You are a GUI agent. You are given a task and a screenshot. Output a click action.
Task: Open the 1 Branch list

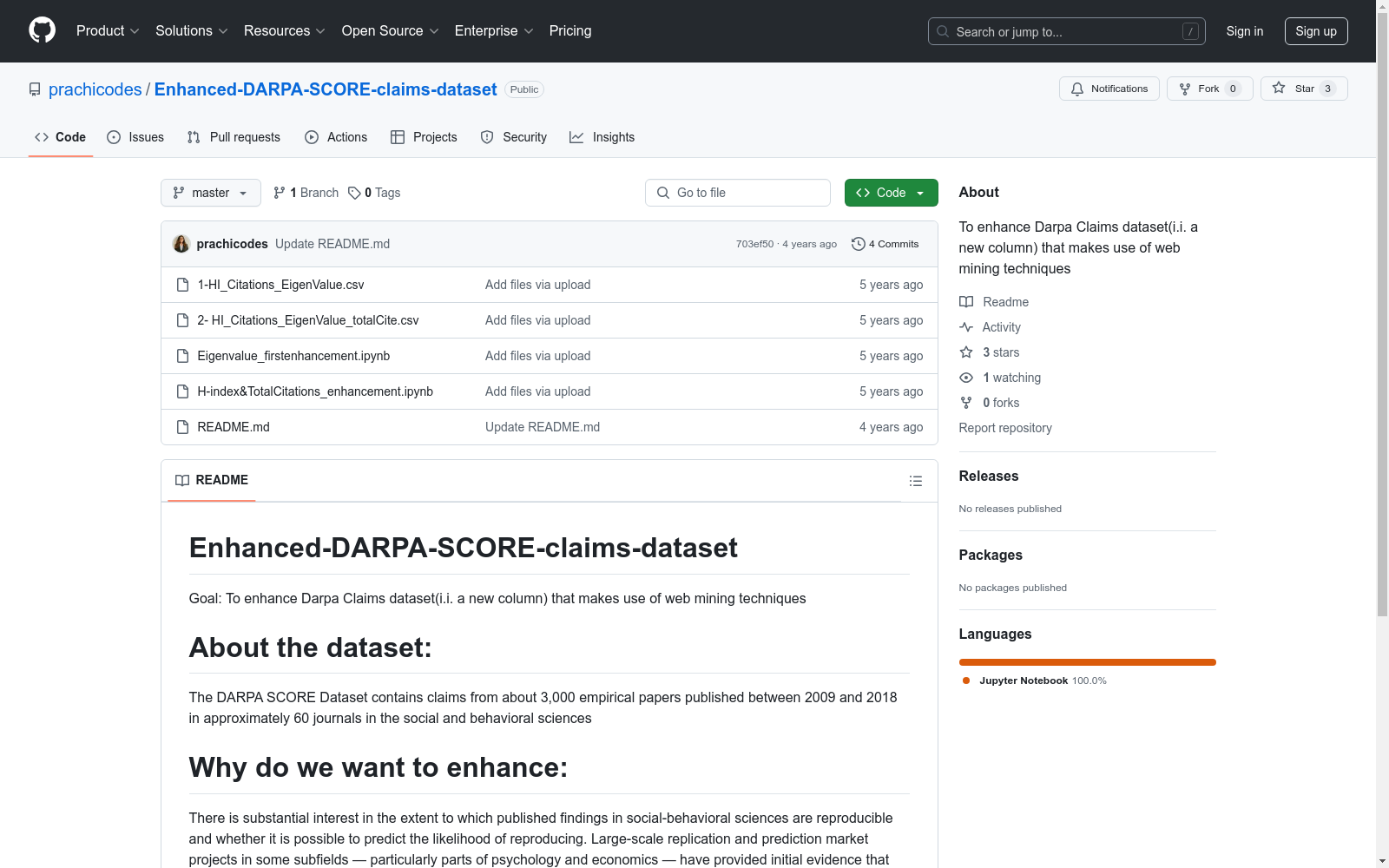click(x=306, y=193)
